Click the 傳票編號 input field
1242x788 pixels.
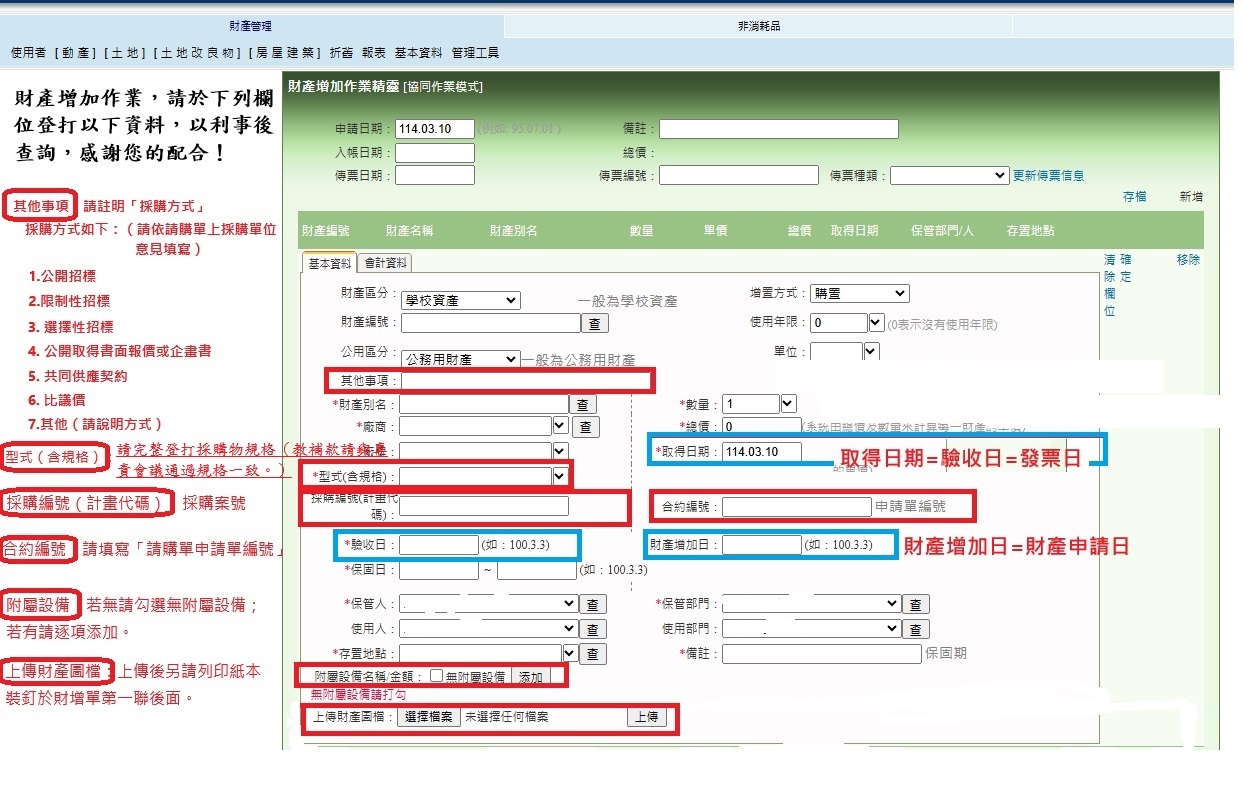739,175
